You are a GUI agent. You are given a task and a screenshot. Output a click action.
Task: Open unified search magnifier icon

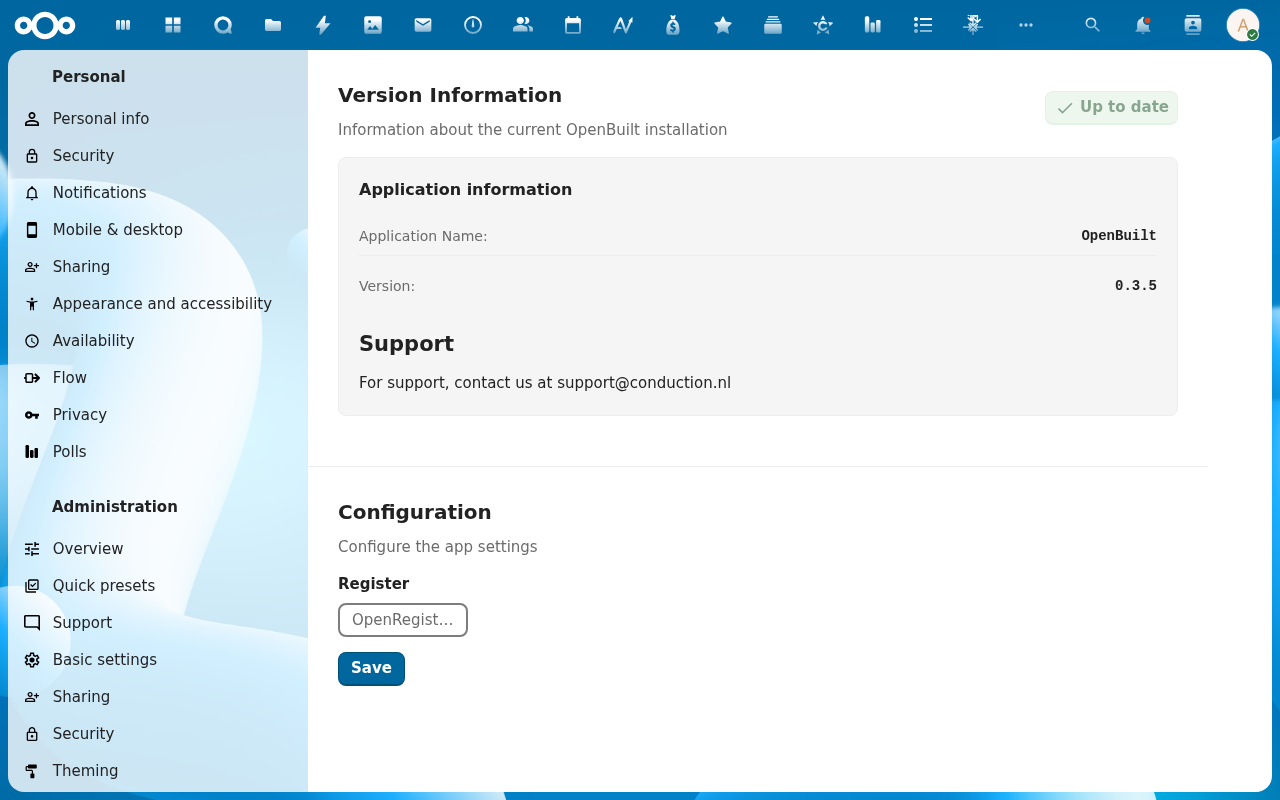point(1093,25)
